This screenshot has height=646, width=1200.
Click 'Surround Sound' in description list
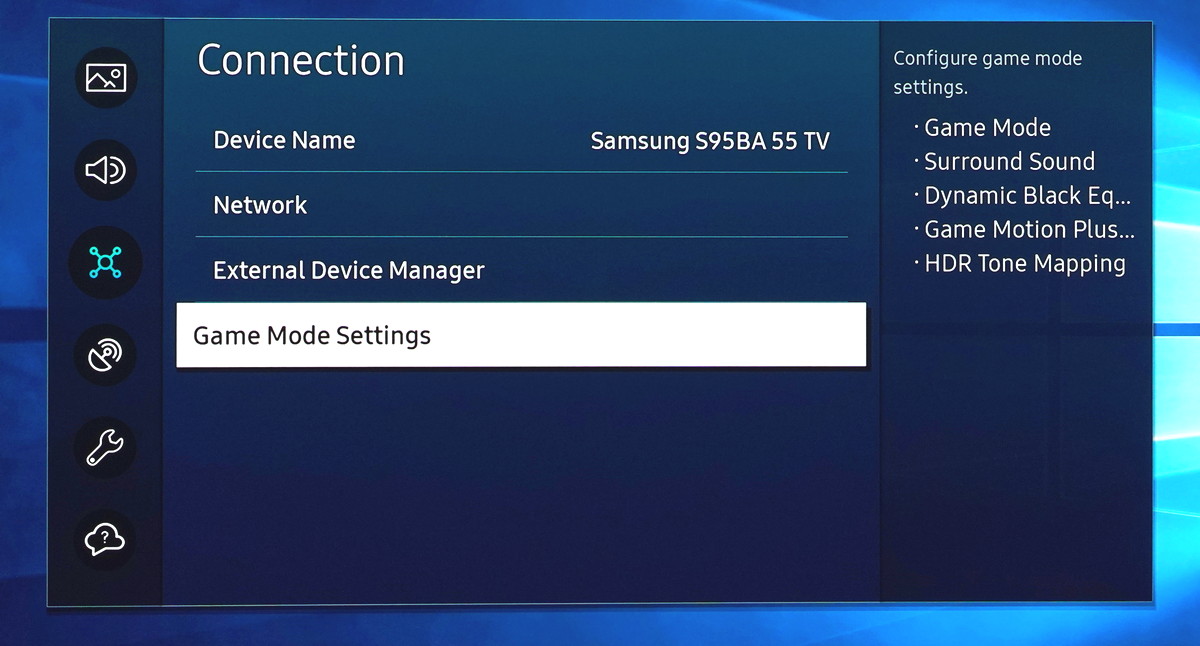1009,162
